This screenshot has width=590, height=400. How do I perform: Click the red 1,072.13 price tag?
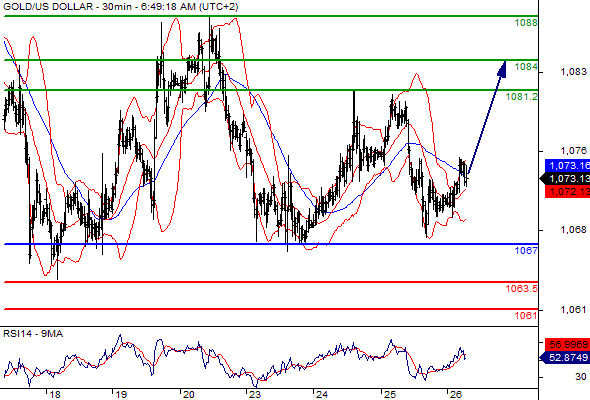point(568,192)
